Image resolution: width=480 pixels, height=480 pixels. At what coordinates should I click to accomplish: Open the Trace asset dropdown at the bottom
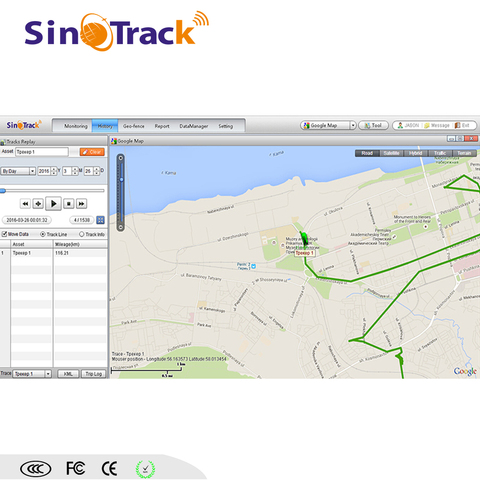[32, 374]
